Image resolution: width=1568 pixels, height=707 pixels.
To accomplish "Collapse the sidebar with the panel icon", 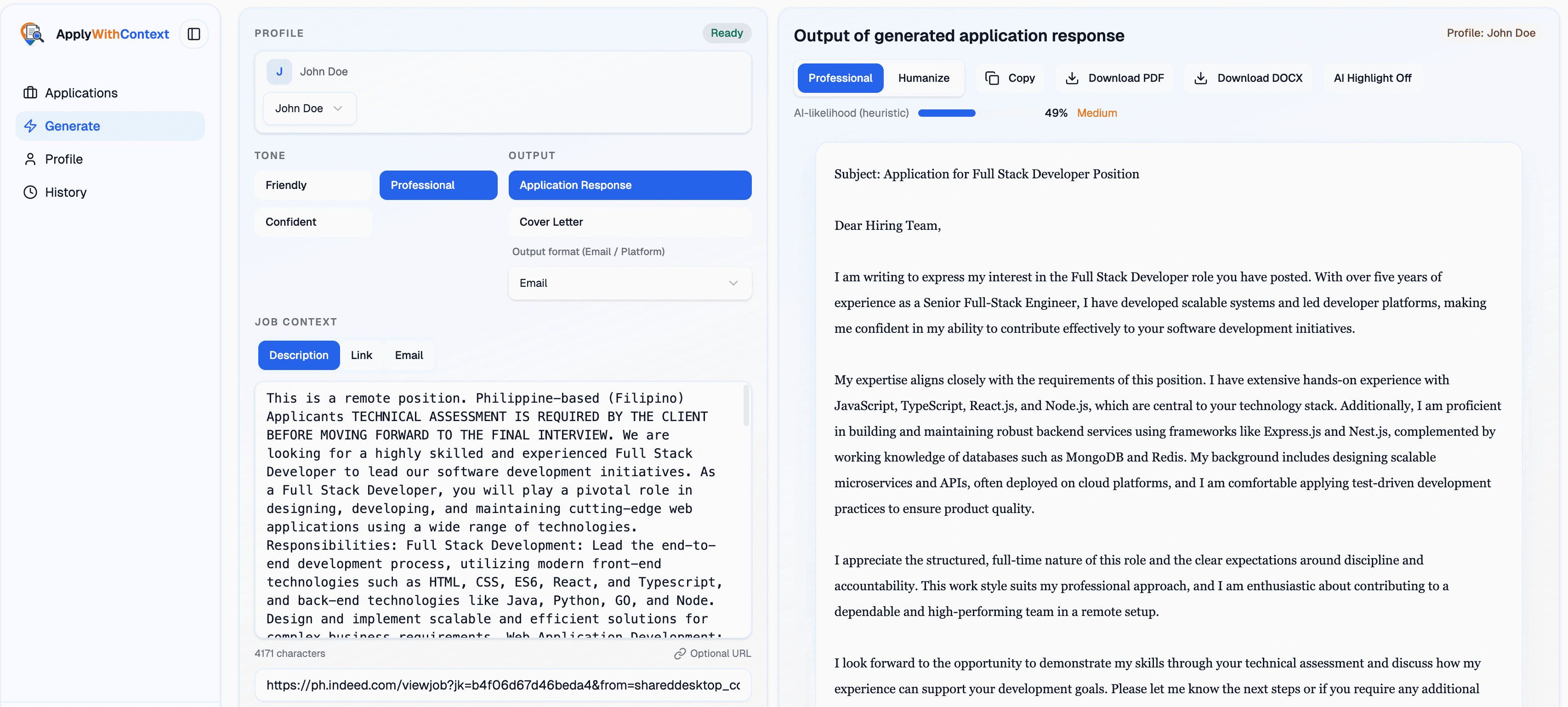I will tap(193, 34).
